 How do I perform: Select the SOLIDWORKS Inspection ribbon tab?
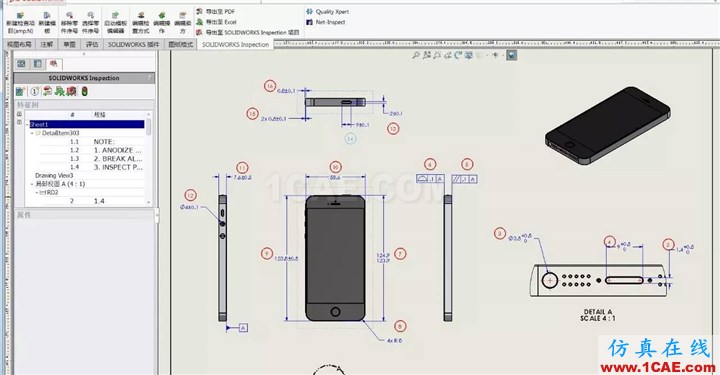coord(235,45)
